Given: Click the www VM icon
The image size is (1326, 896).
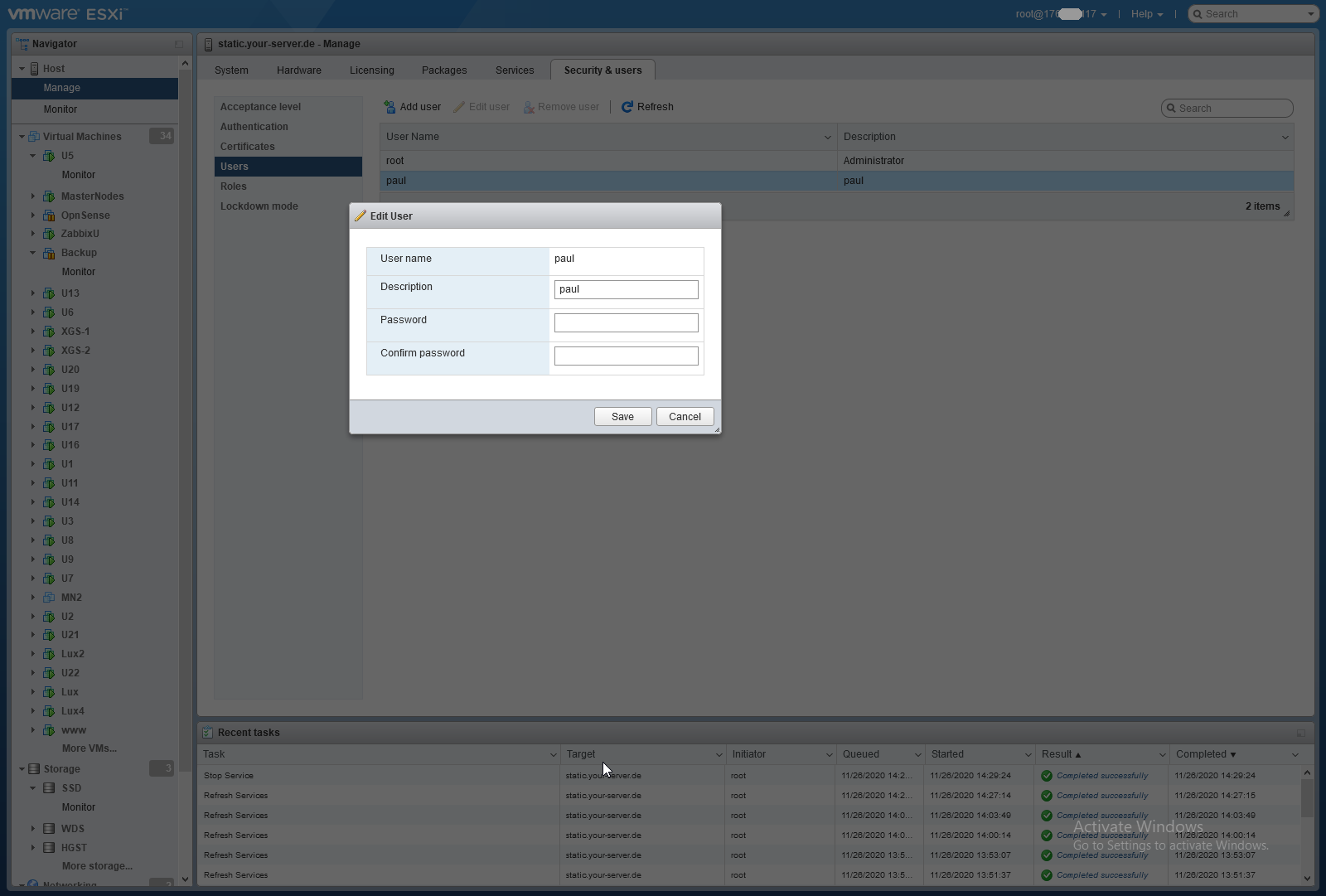Looking at the screenshot, I should (49, 730).
